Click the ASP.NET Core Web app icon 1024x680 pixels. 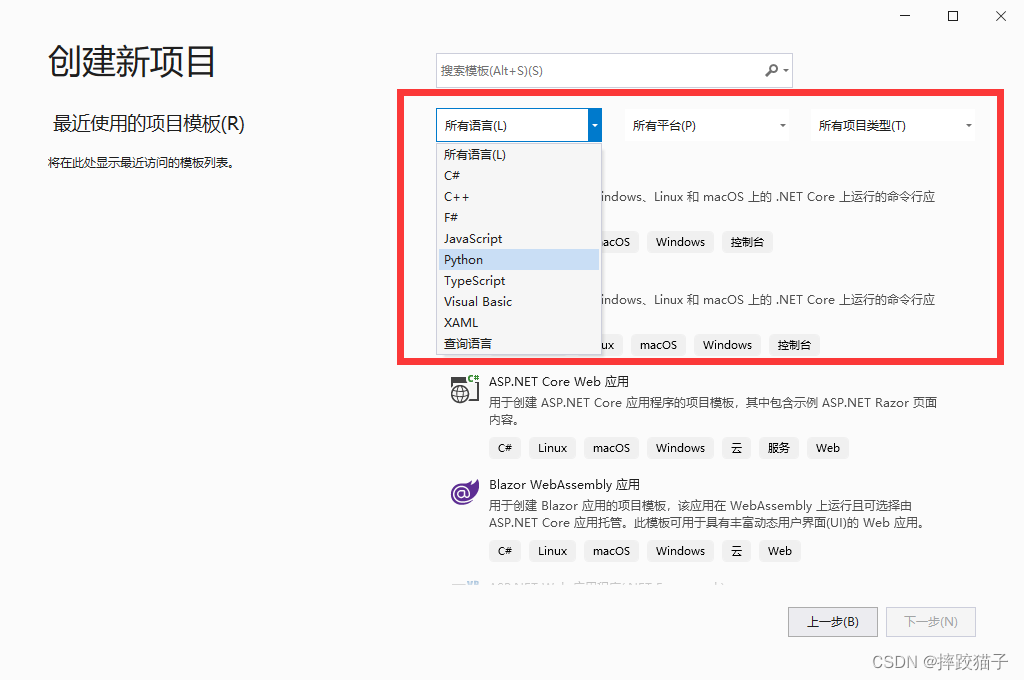pyautogui.click(x=464, y=389)
